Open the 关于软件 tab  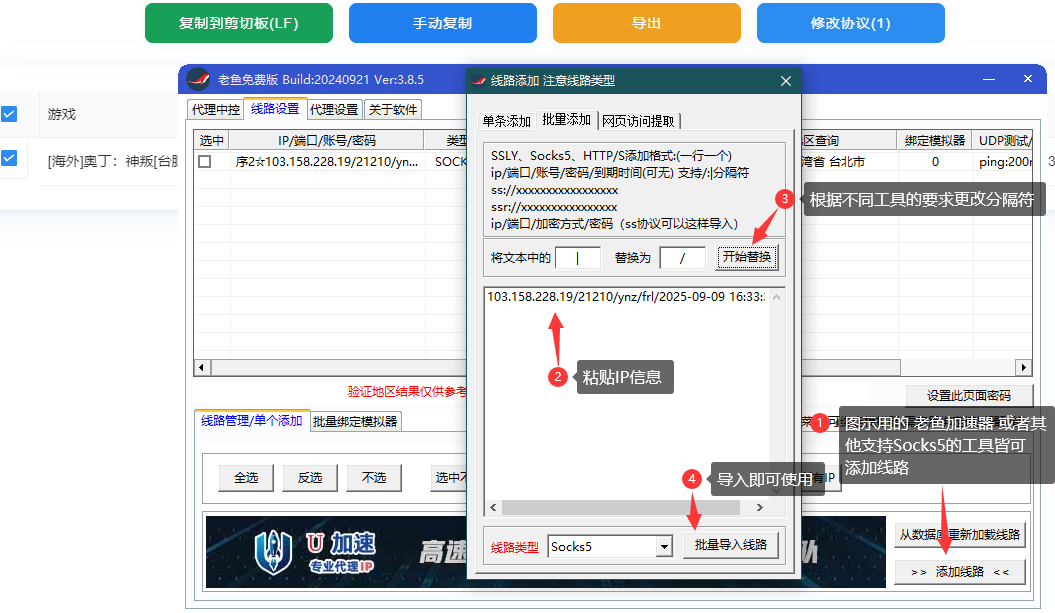tap(391, 109)
